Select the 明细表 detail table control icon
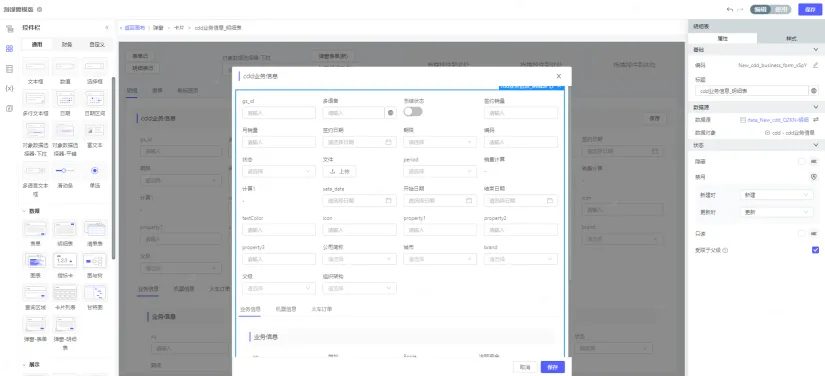The image size is (825, 376). [65, 229]
